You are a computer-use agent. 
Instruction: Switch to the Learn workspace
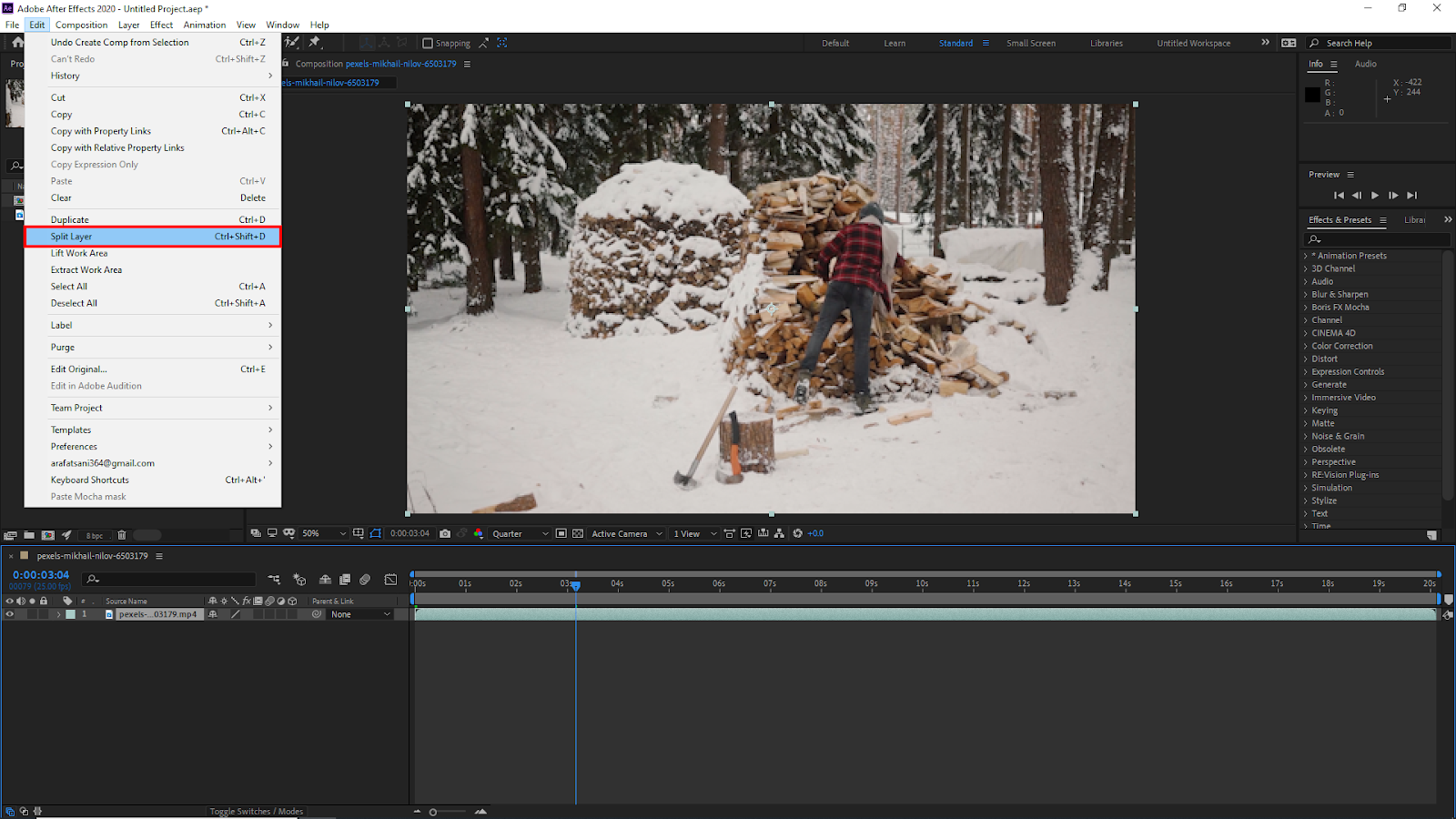894,43
